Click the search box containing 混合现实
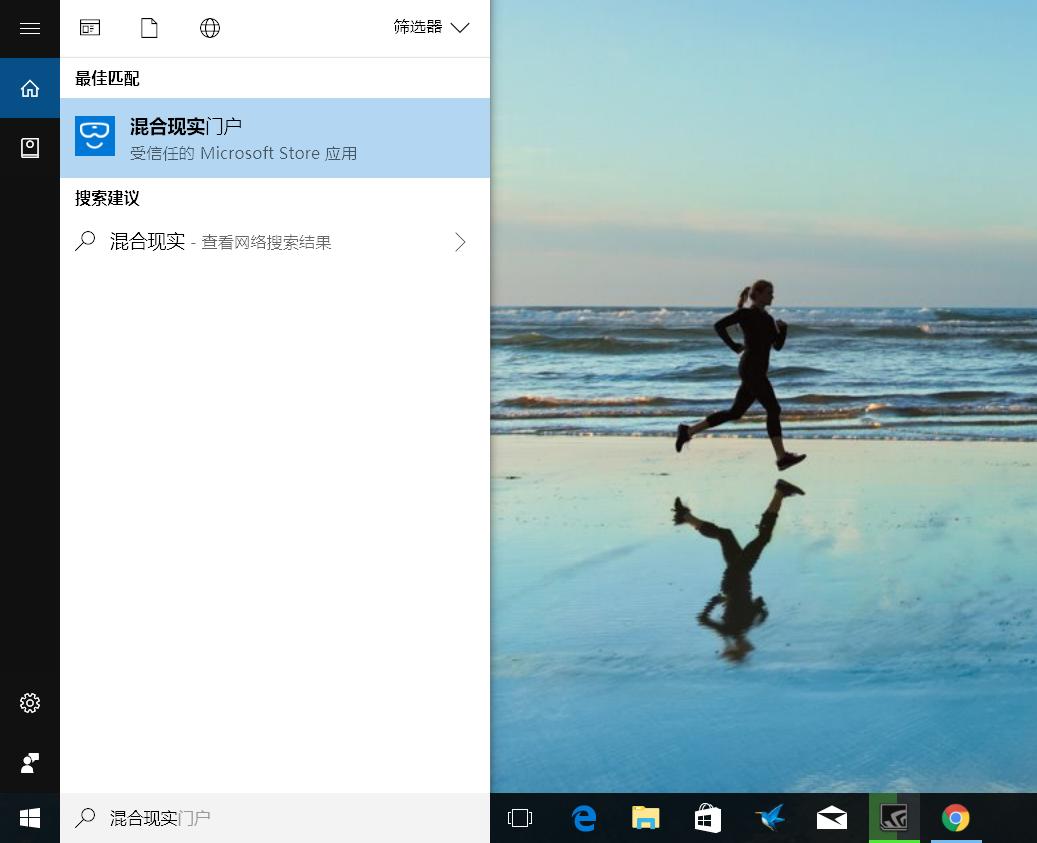1037x843 pixels. (275, 818)
